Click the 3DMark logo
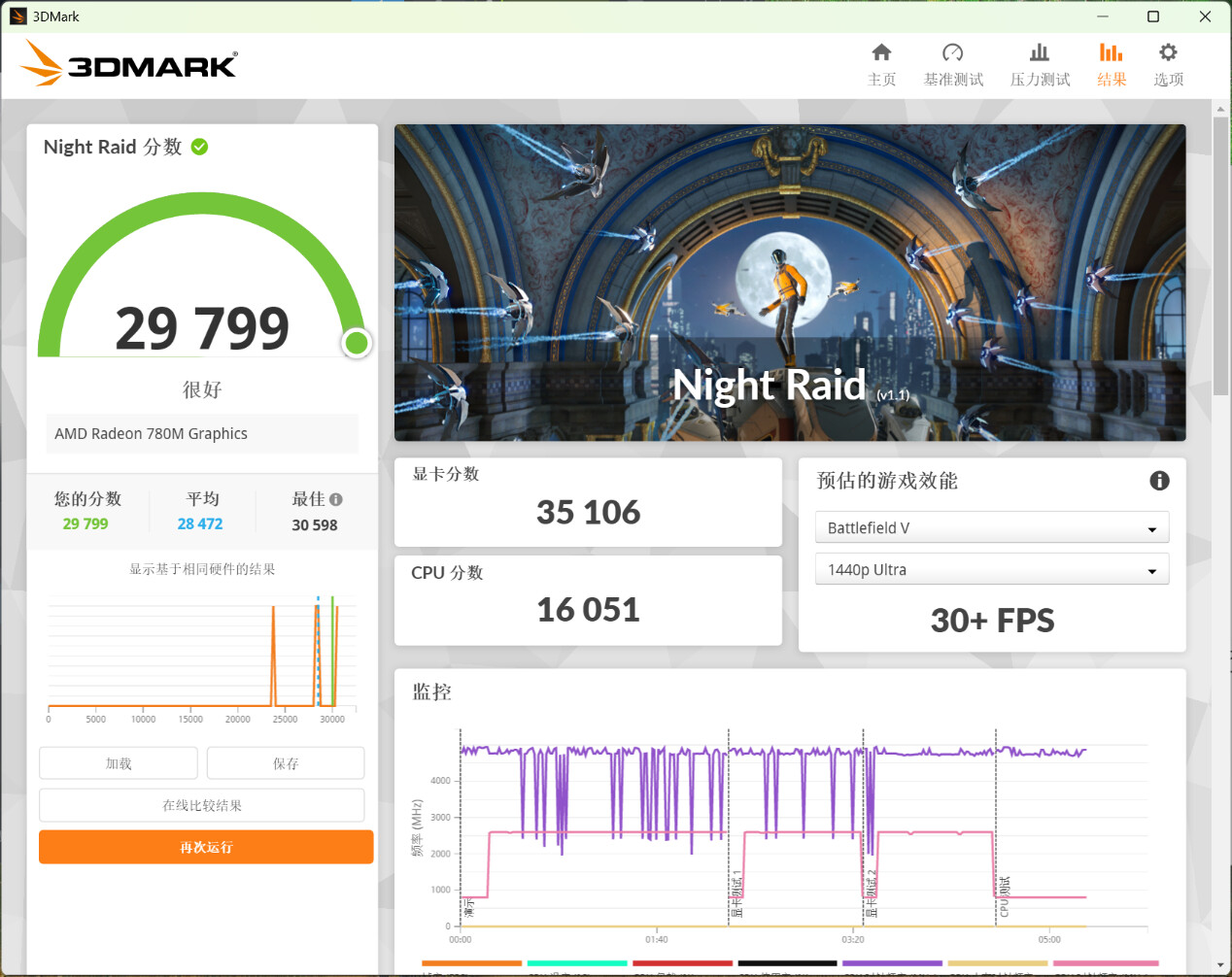Image resolution: width=1232 pixels, height=977 pixels. point(129,64)
